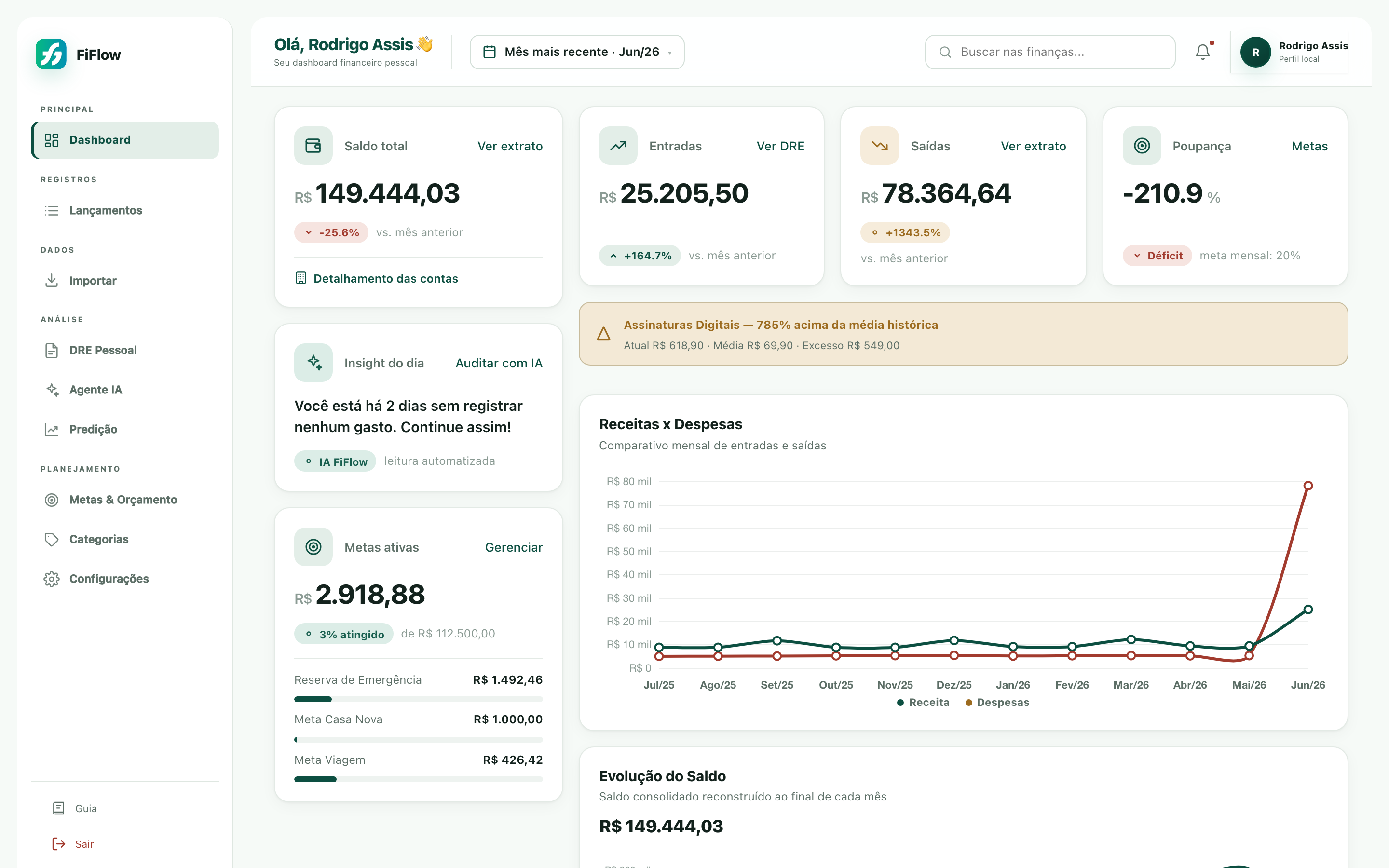The height and width of the screenshot is (868, 1389).
Task: Click the Saldo total wallet icon
Action: (x=313, y=146)
